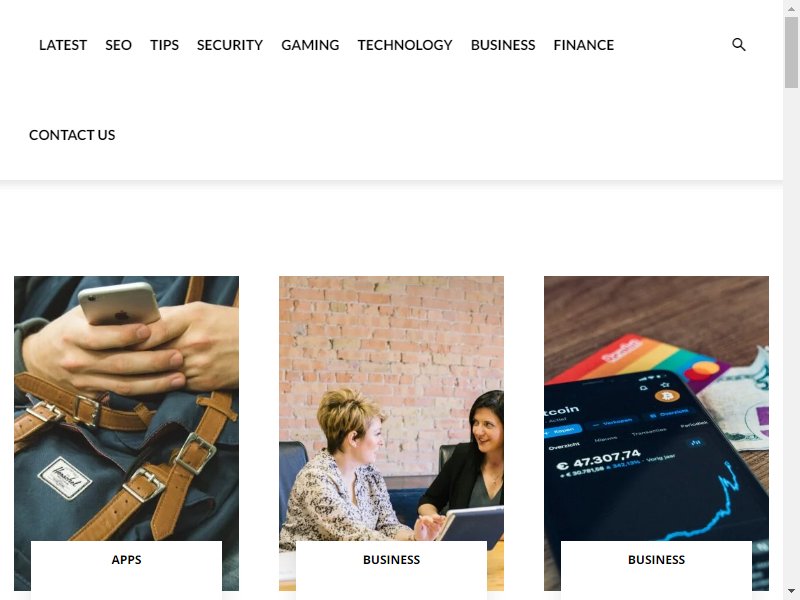
Task: Click the vertical scrollbar thumb
Action: [x=791, y=52]
